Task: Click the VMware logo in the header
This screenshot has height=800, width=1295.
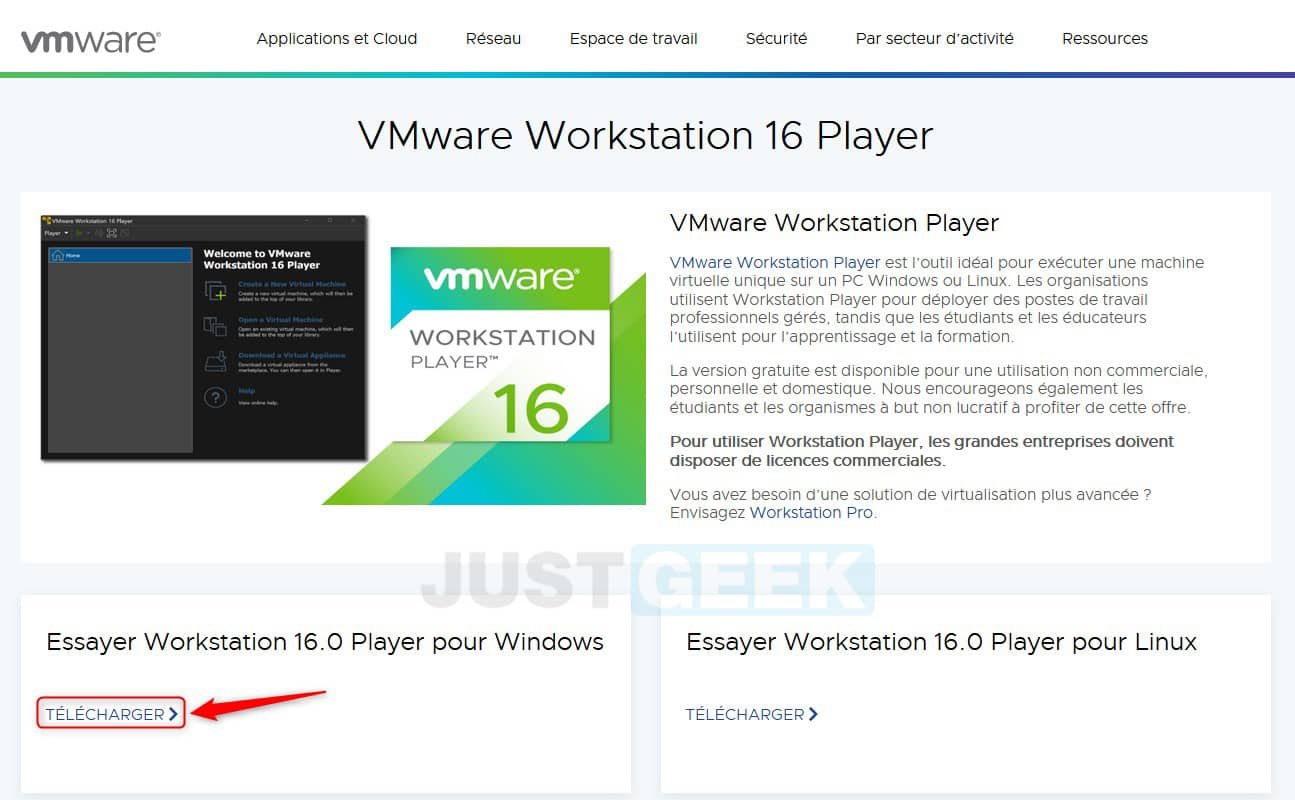Action: (90, 40)
